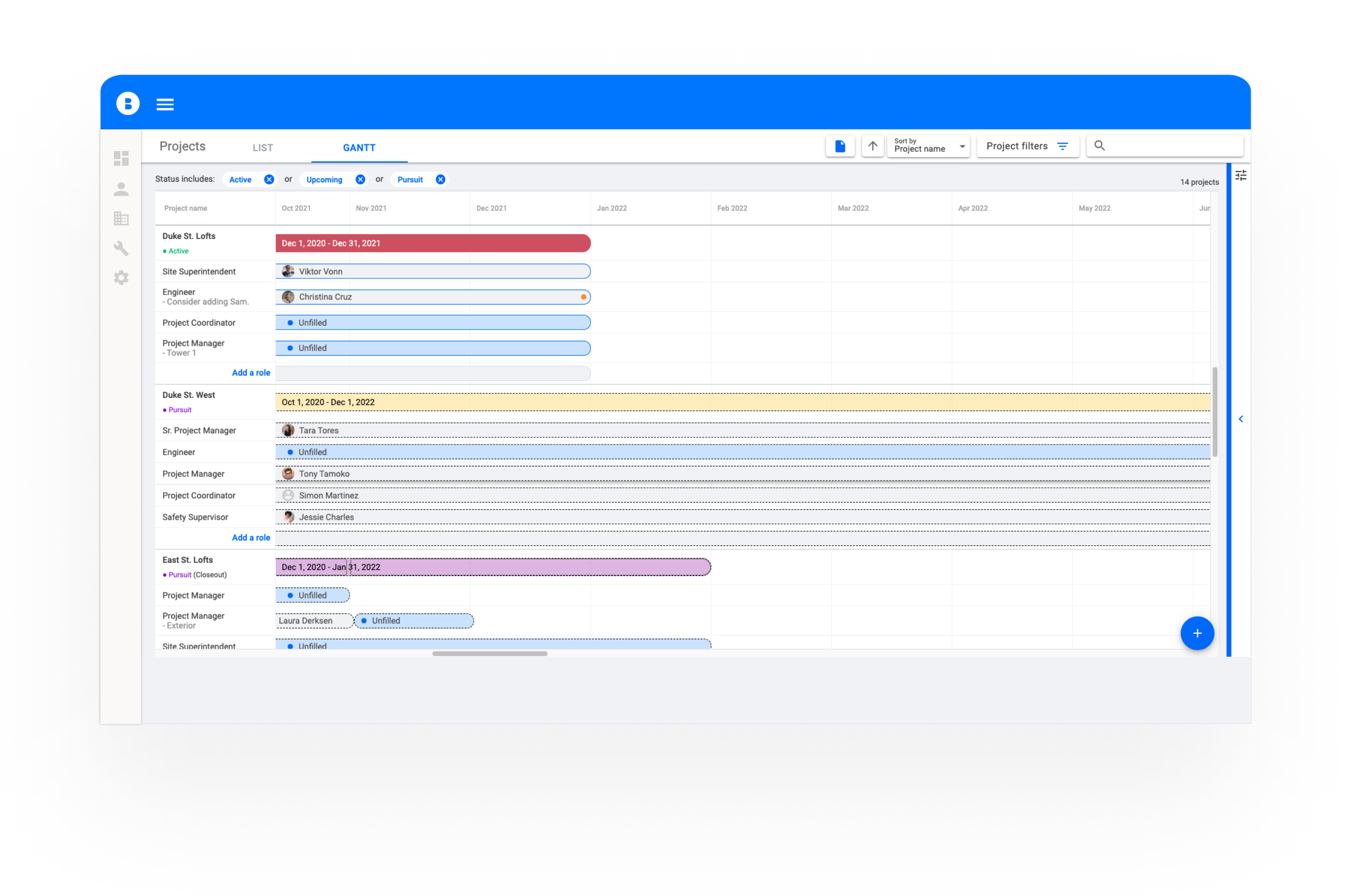Click Add a role under Duke St. Lofts
The height and width of the screenshot is (896, 1371).
click(x=251, y=373)
